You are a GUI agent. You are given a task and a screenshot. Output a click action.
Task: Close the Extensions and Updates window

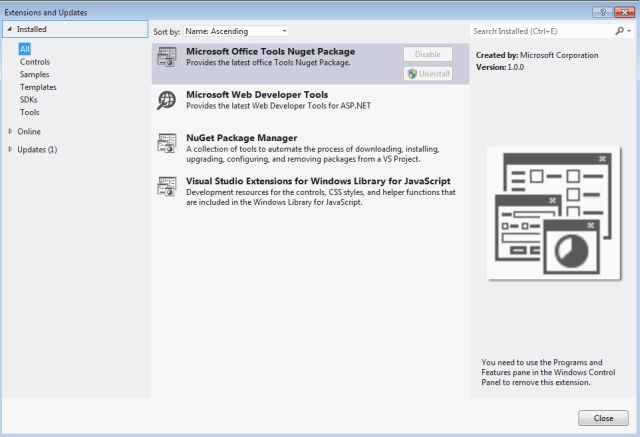(624, 12)
